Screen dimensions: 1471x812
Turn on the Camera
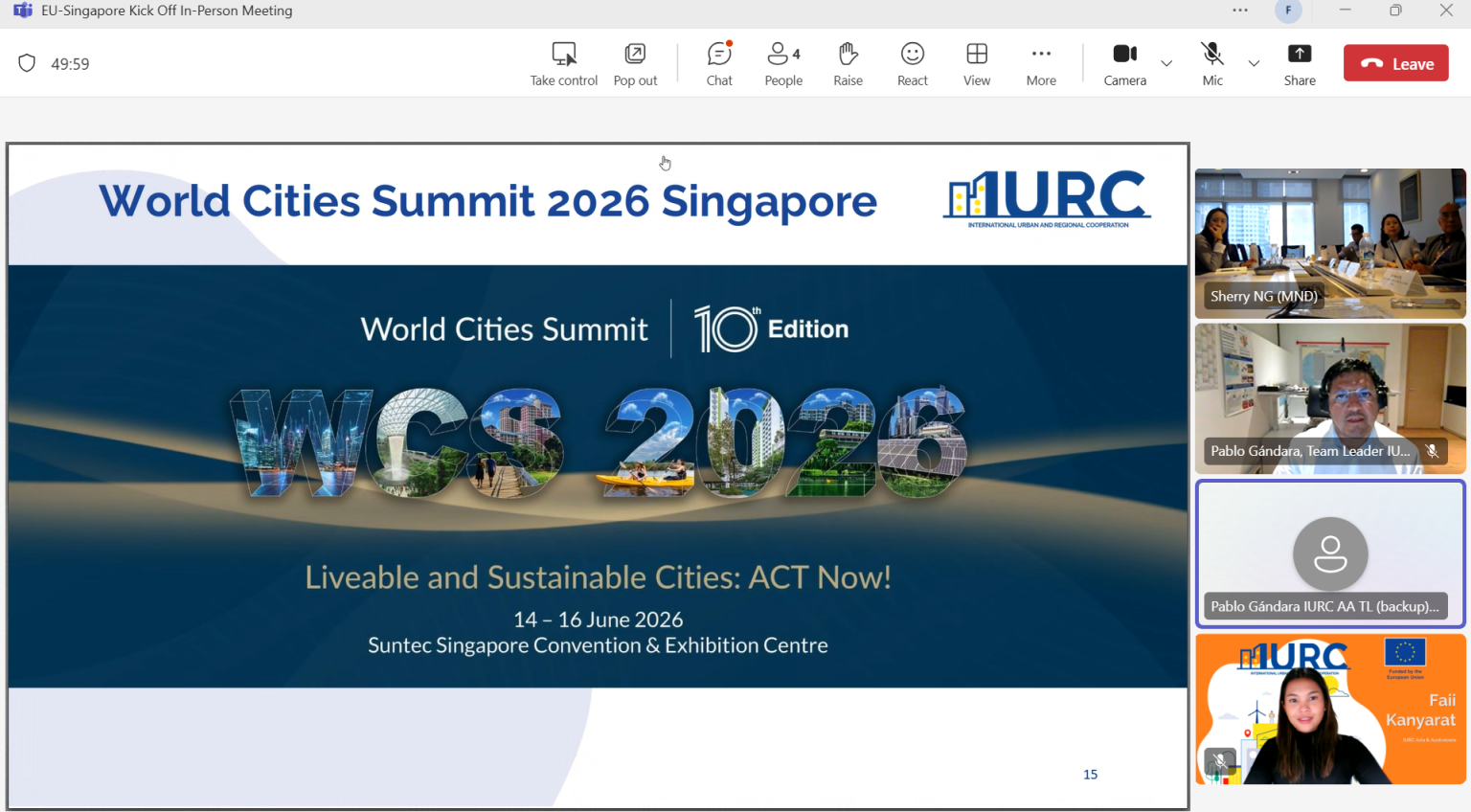(1124, 62)
